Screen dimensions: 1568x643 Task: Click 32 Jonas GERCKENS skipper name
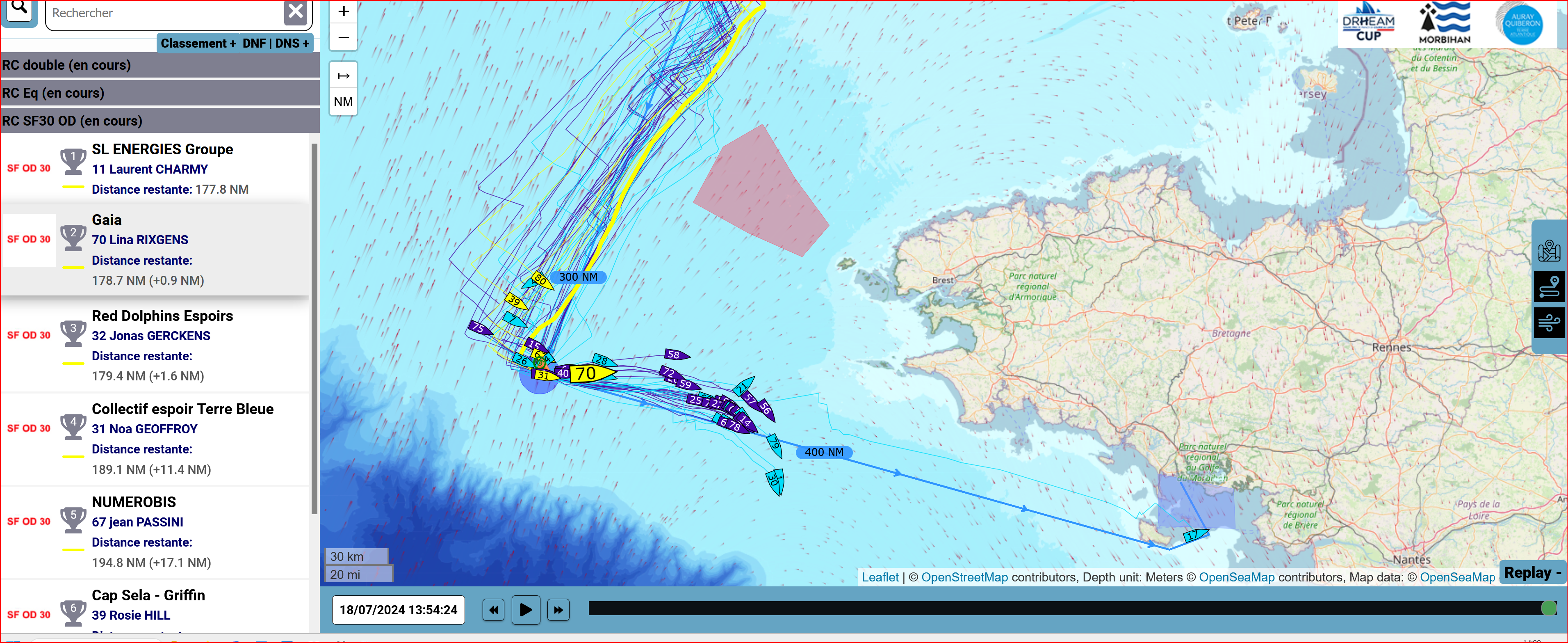click(x=151, y=336)
